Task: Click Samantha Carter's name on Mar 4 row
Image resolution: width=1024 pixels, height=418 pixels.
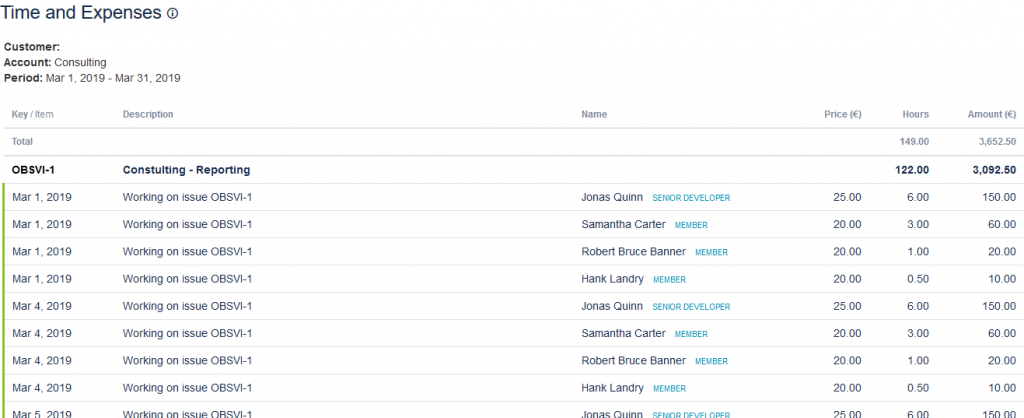Action: (623, 334)
